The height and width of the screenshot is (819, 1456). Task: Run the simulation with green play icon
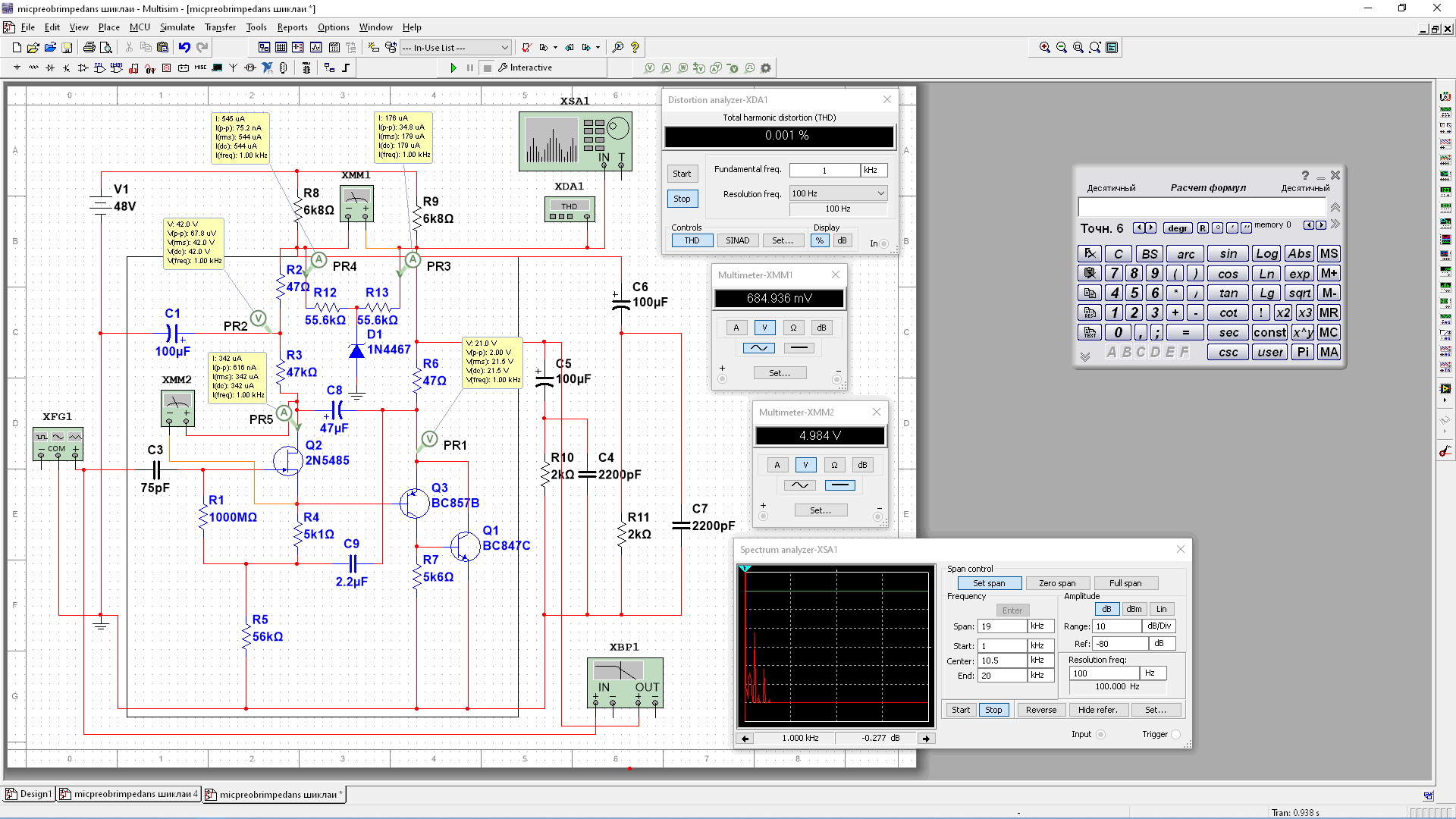[453, 68]
